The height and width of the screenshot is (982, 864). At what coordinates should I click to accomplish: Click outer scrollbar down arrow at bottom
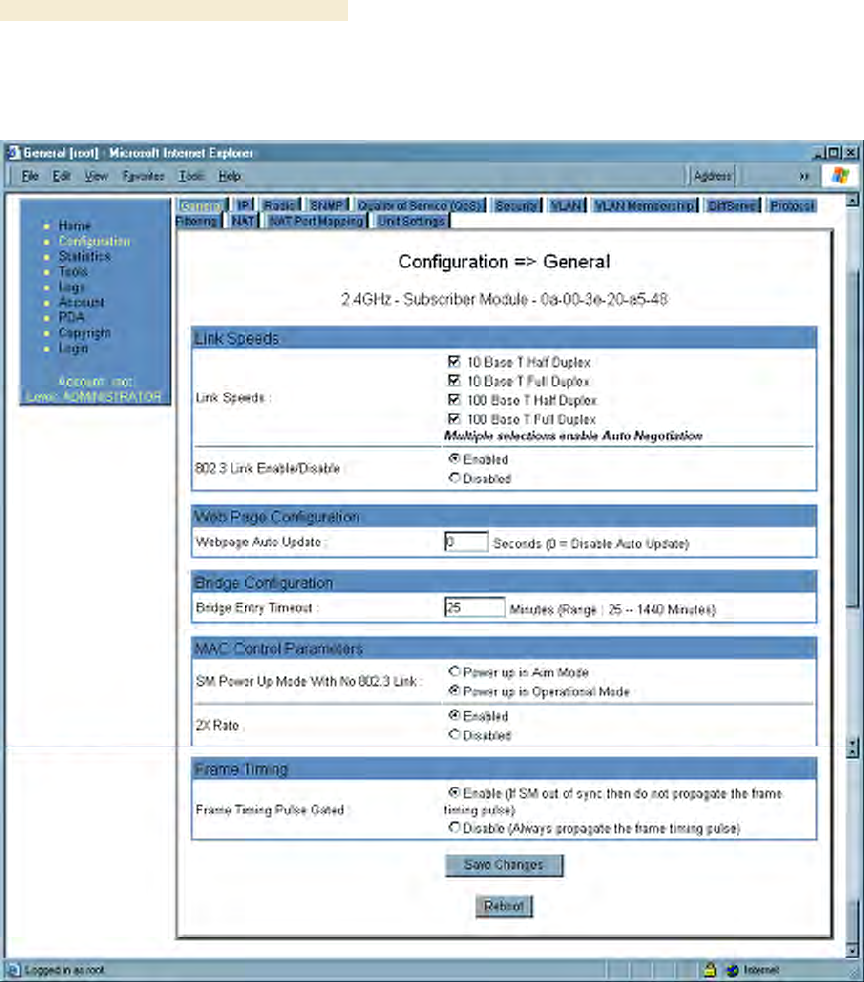click(852, 950)
